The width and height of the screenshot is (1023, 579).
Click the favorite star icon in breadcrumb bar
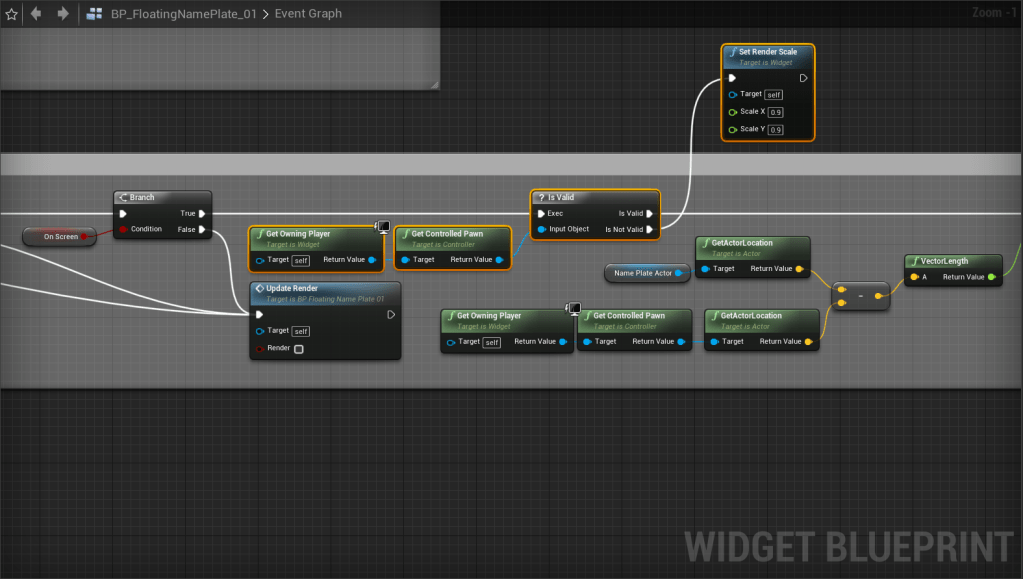coord(12,14)
